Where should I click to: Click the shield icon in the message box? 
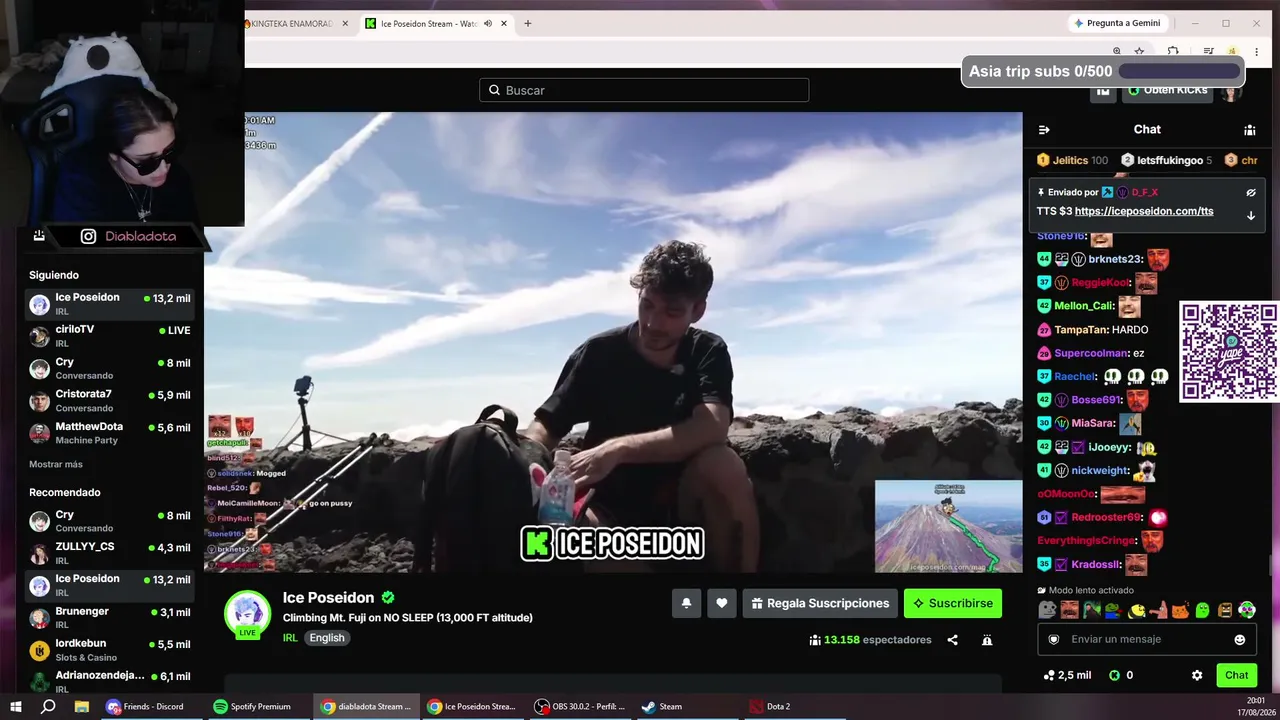[1053, 640]
